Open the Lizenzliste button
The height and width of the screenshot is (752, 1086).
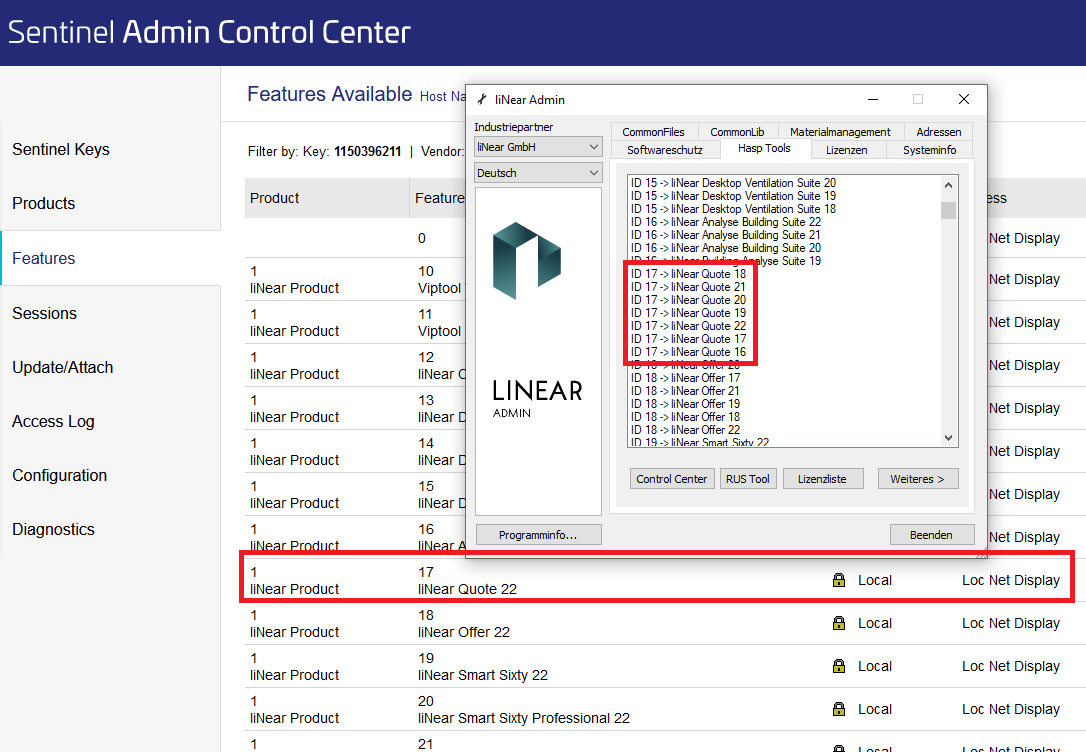pyautogui.click(x=823, y=479)
